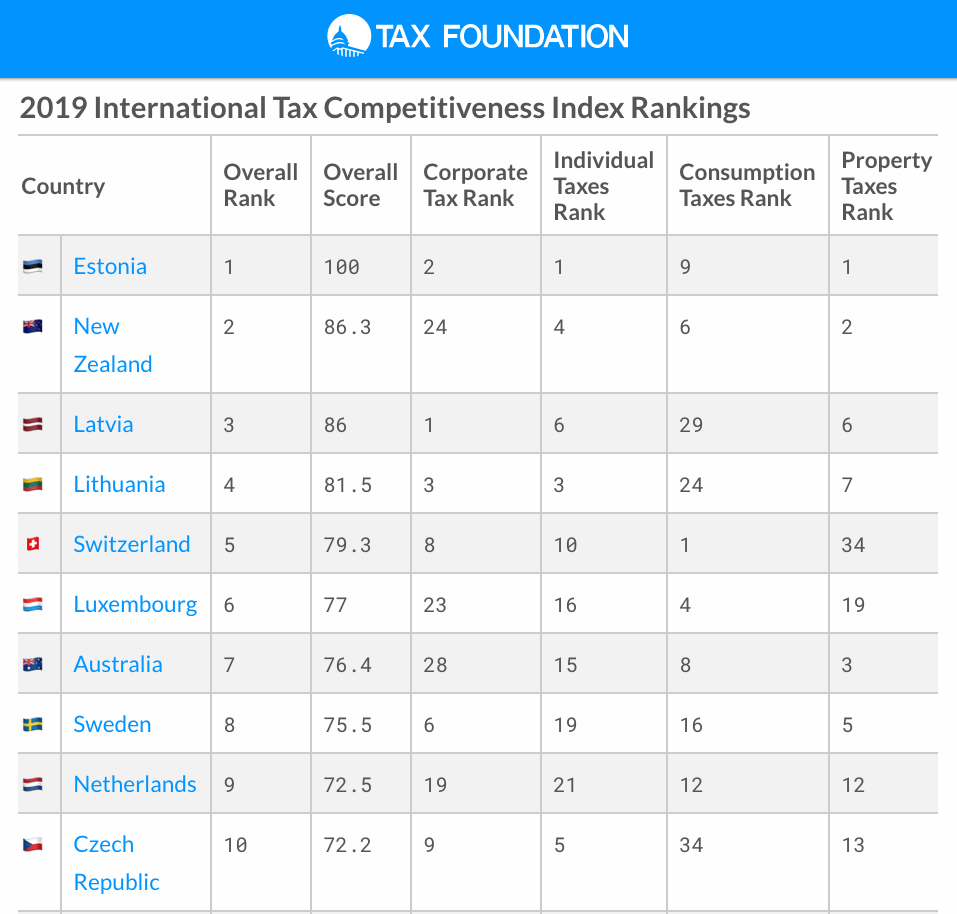Click the Czech Republic flag icon
This screenshot has width=957, height=914.
coord(33,844)
